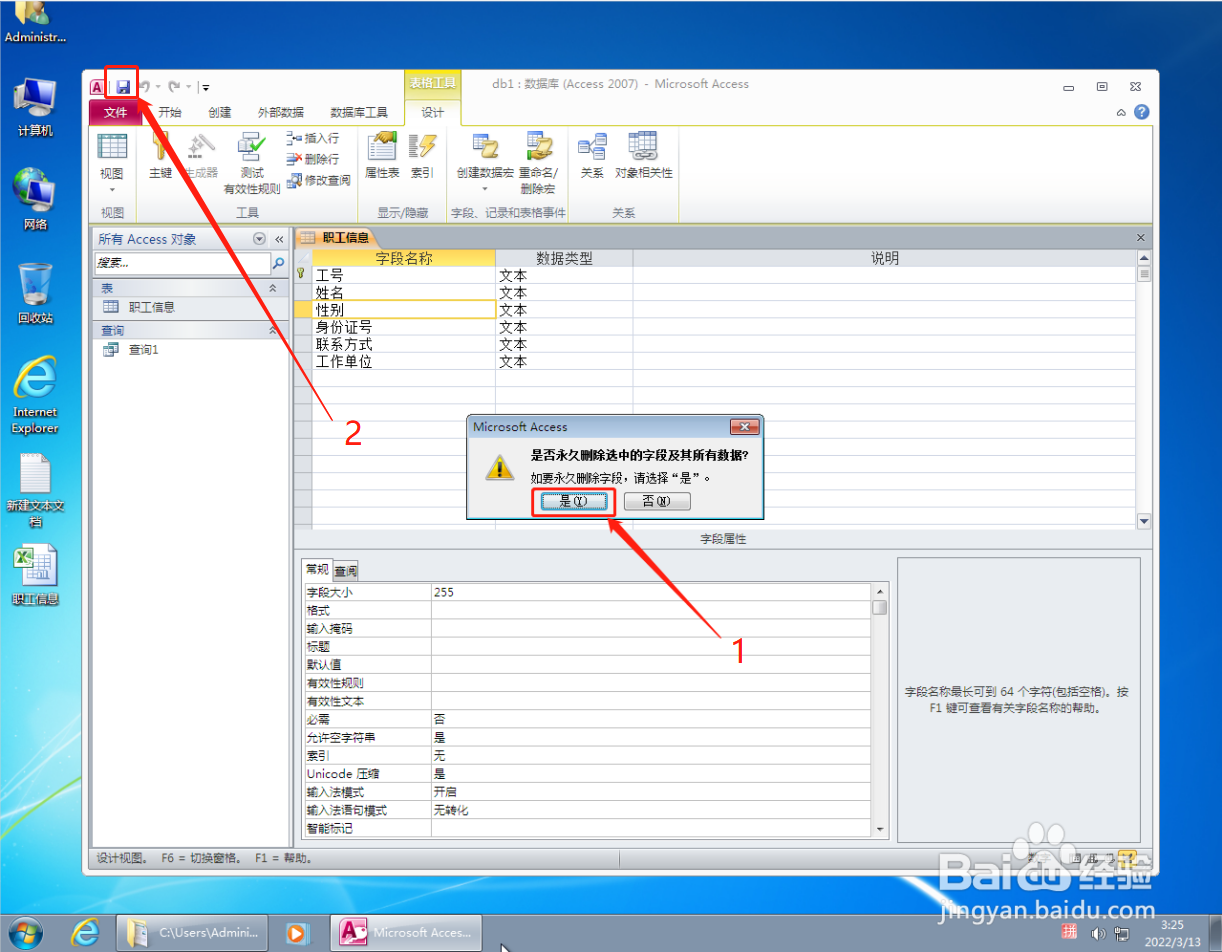The width and height of the screenshot is (1222, 952).
Task: Click the 回收站 desktop icon
Action: point(35,294)
